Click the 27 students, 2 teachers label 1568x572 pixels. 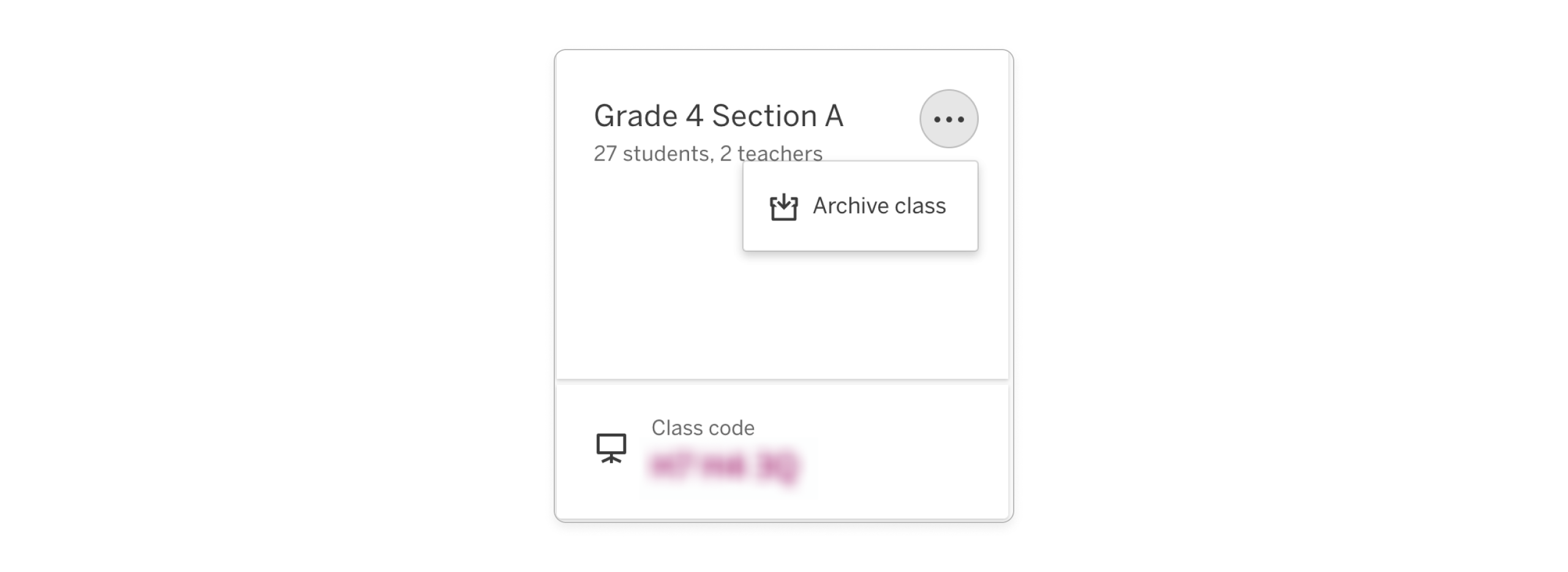click(x=707, y=153)
